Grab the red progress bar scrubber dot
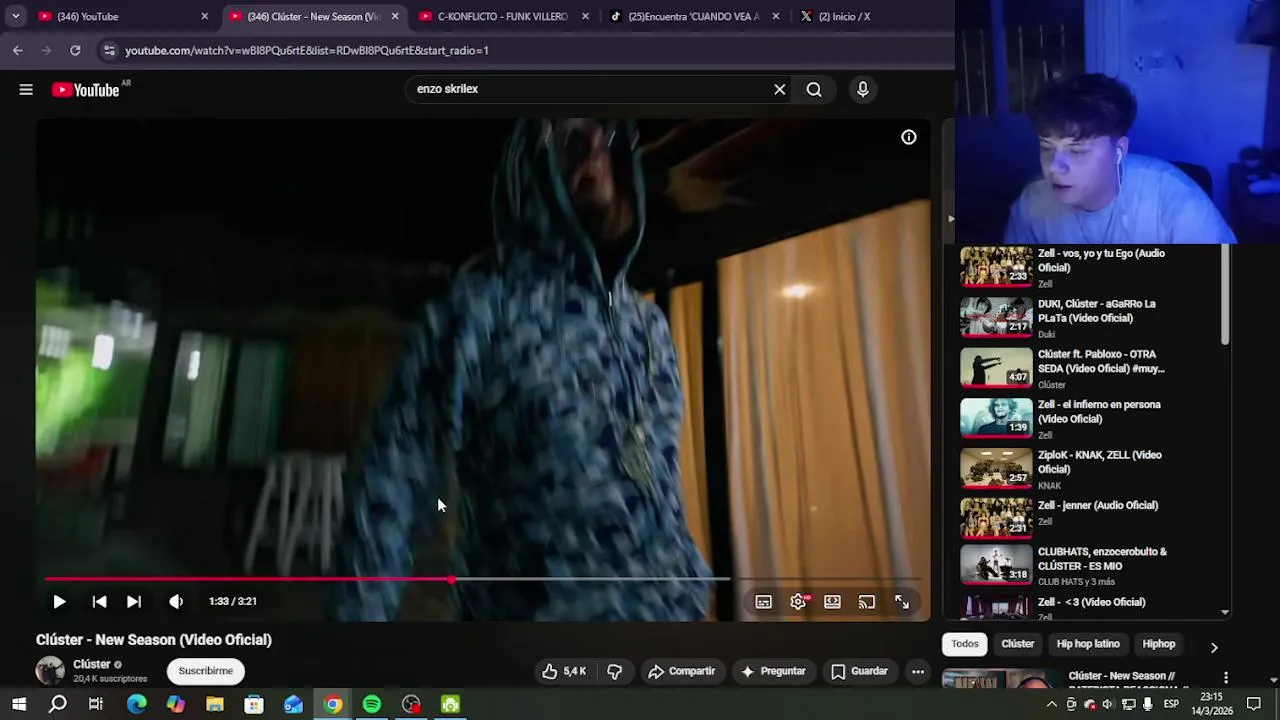The height and width of the screenshot is (720, 1280). coord(452,579)
